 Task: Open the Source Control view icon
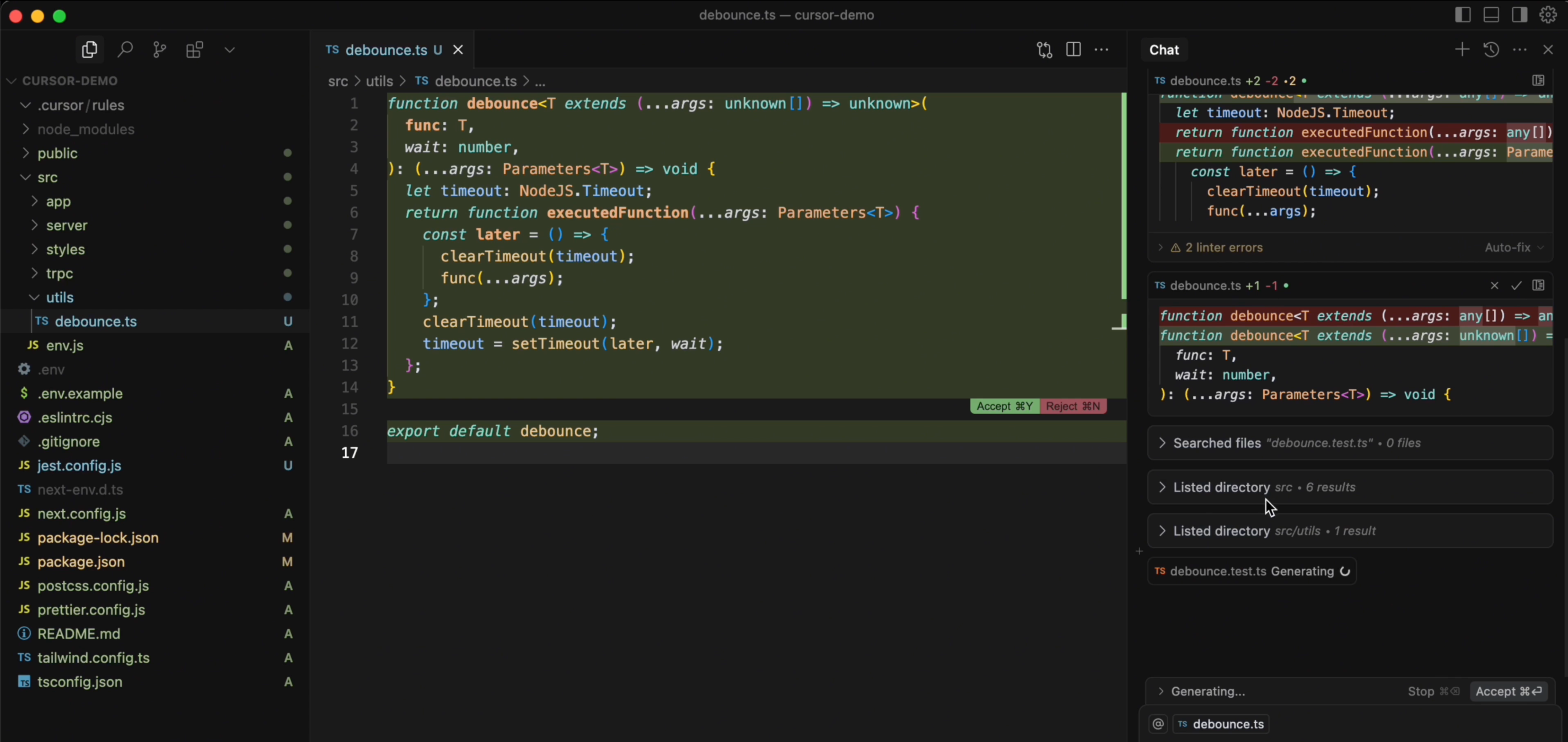(x=159, y=49)
